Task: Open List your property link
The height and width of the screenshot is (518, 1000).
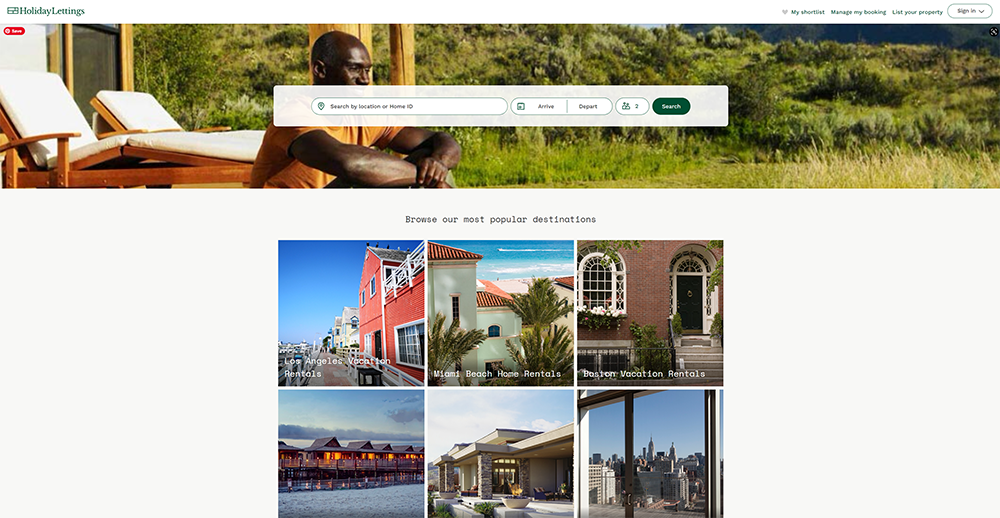Action: click(917, 12)
